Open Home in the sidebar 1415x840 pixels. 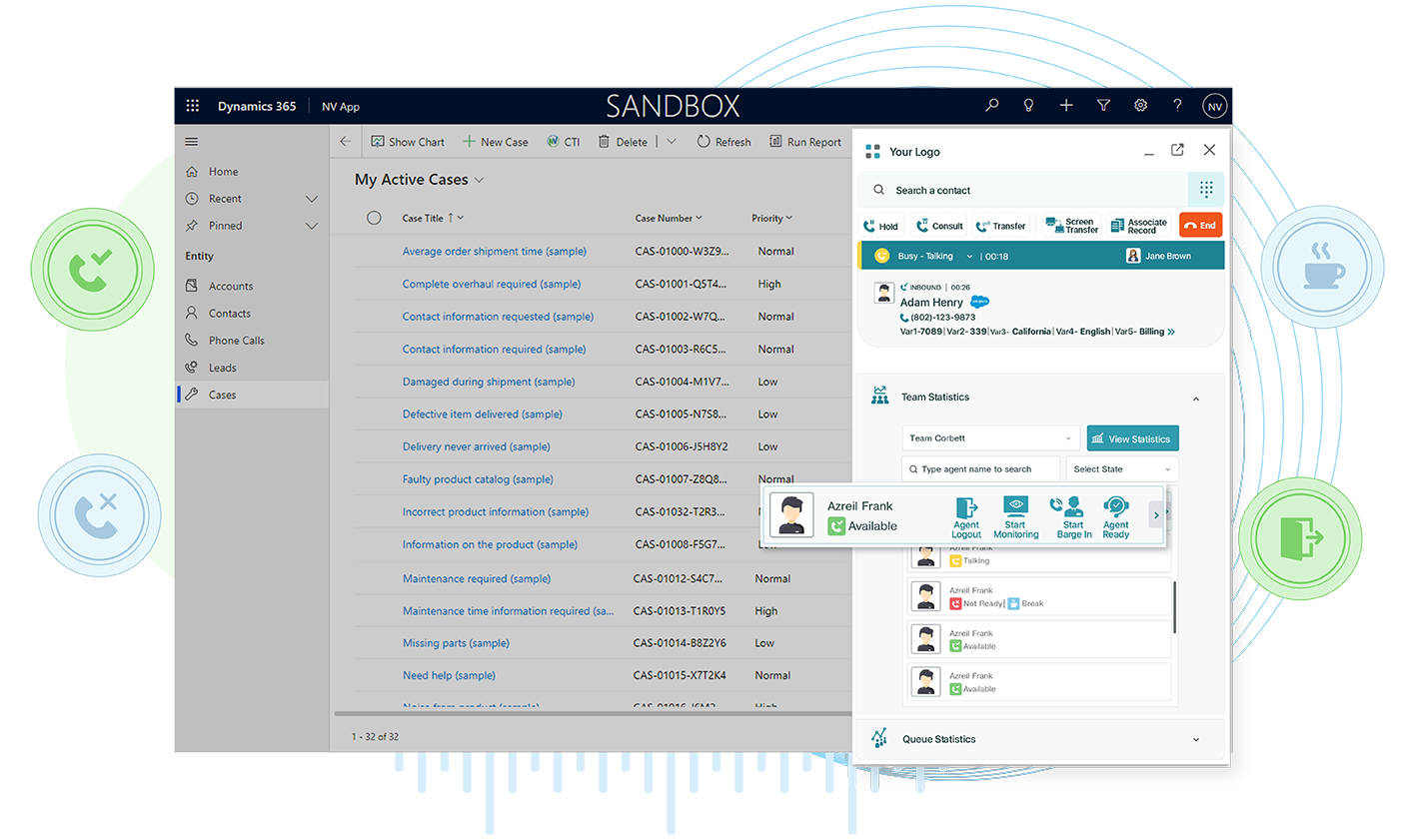click(223, 172)
